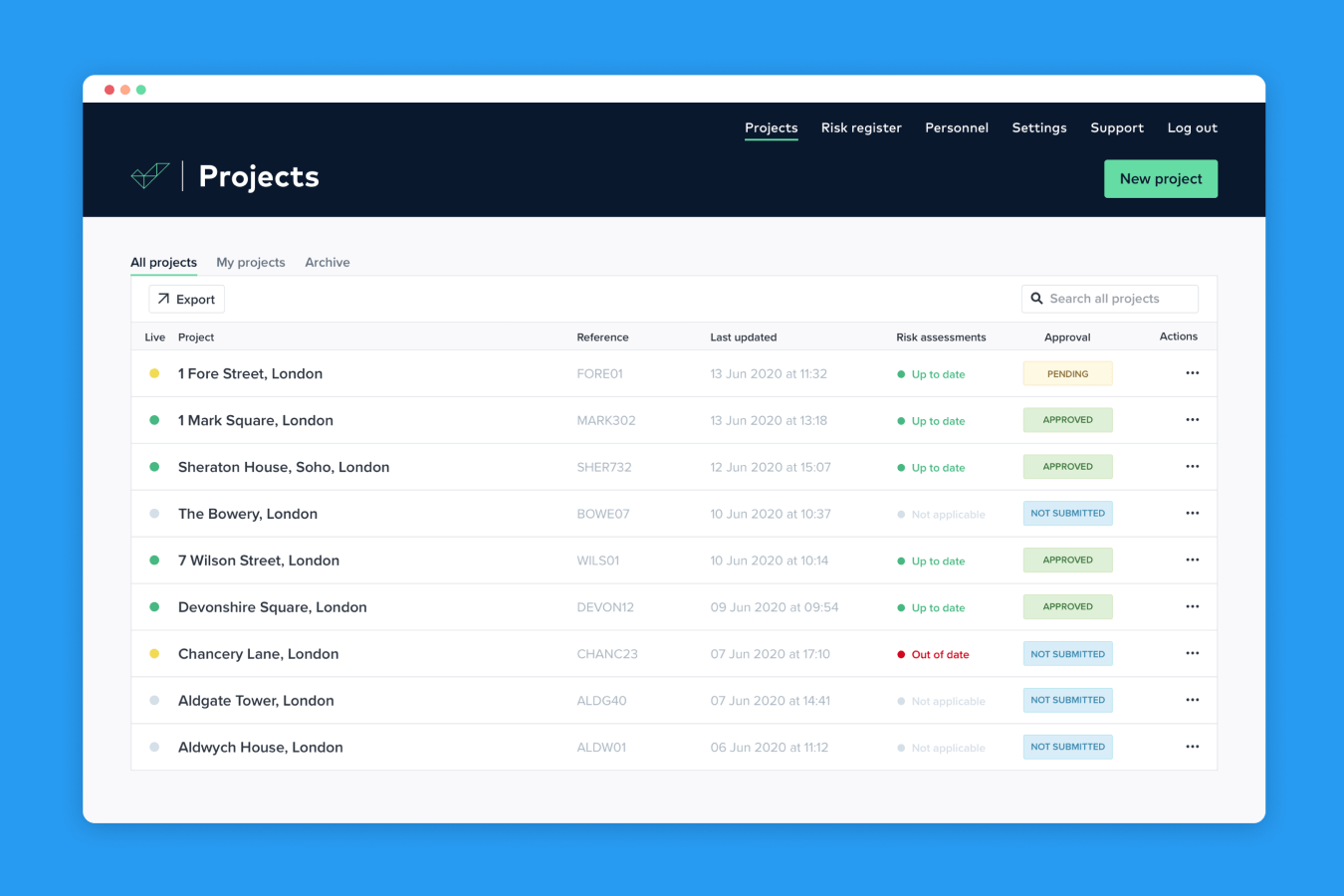Open project 7 Wilson Street, London
The image size is (1344, 896).
point(259,560)
